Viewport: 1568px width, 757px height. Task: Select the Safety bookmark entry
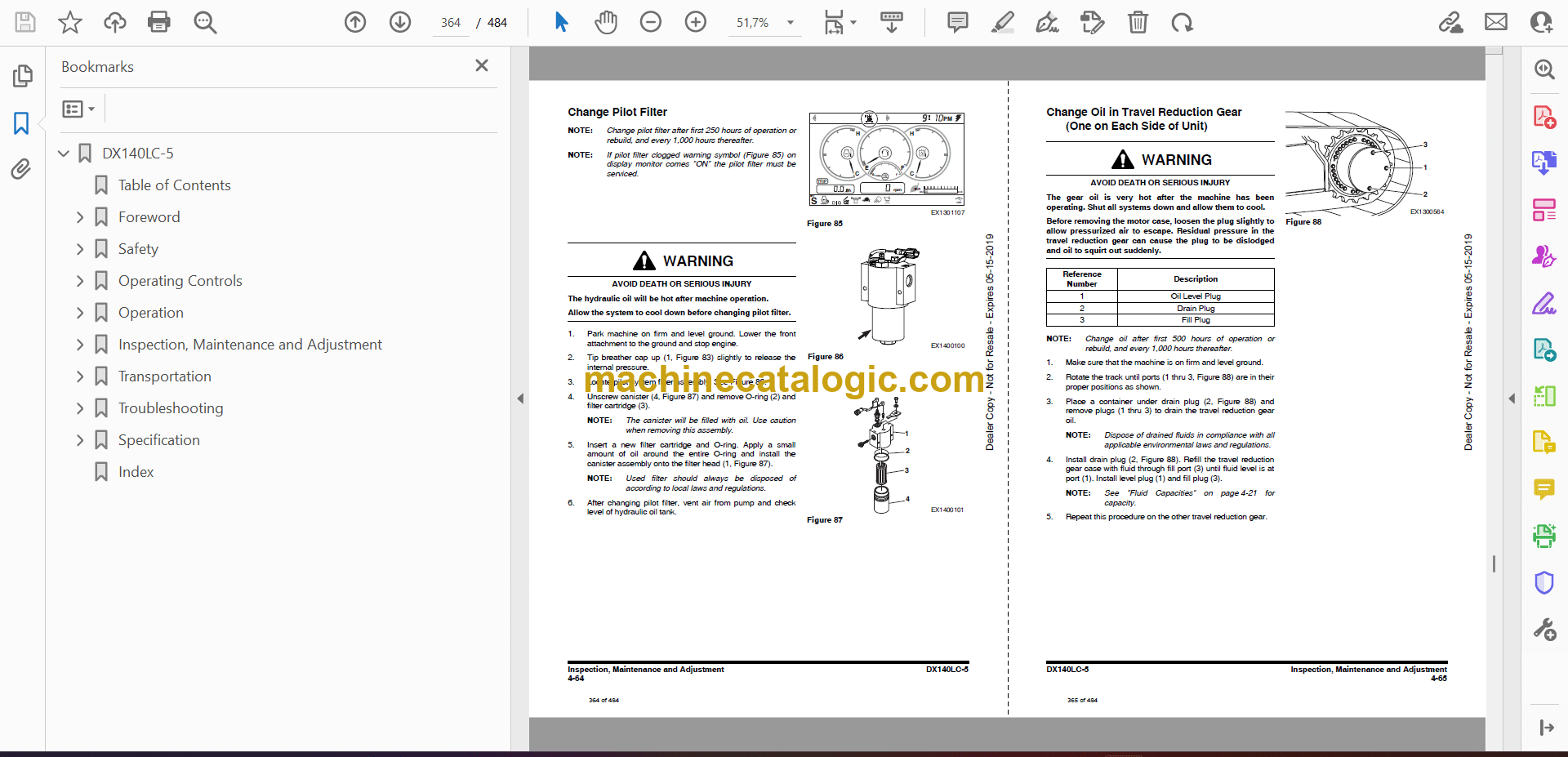pyautogui.click(x=138, y=249)
